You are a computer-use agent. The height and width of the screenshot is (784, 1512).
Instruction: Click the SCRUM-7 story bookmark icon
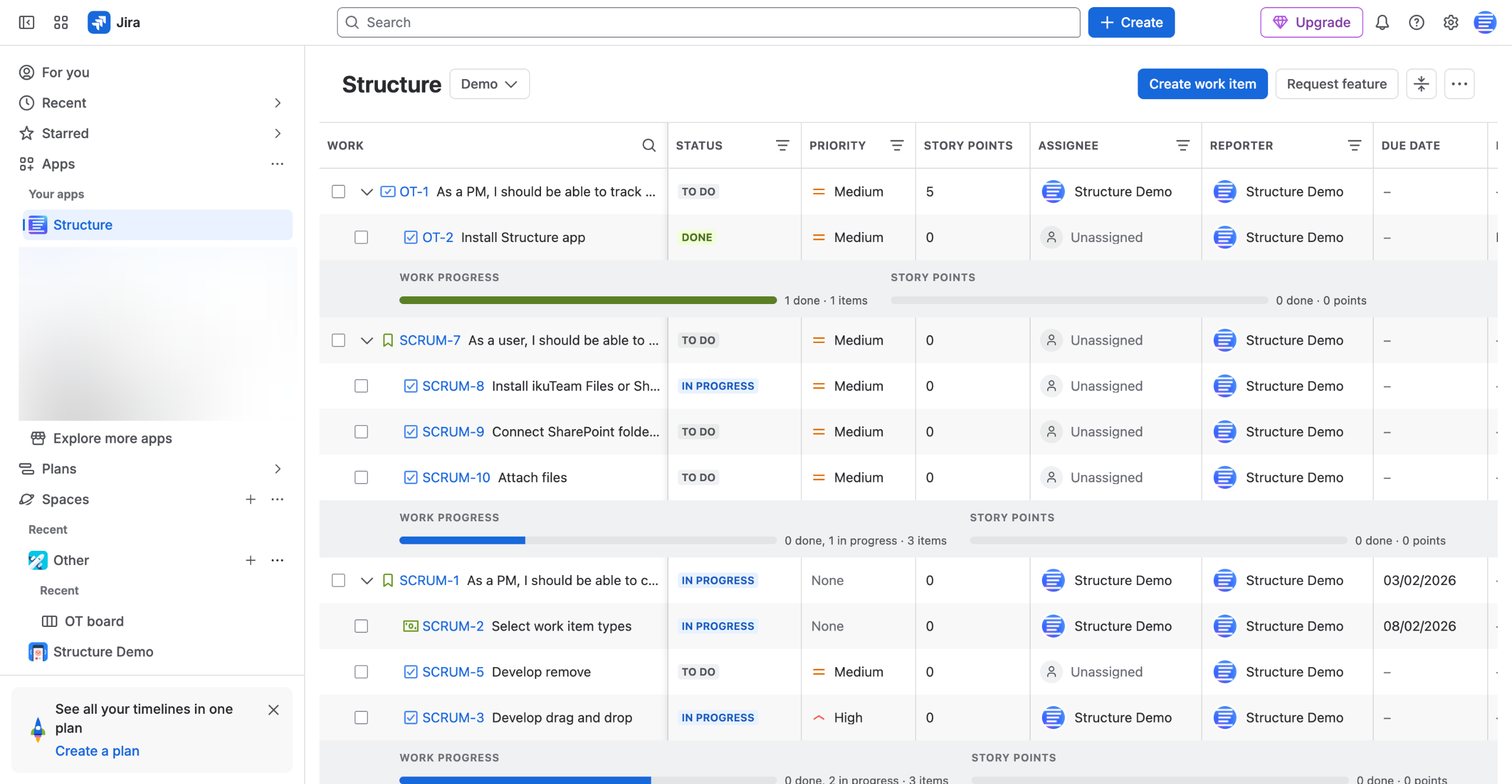pyautogui.click(x=388, y=341)
